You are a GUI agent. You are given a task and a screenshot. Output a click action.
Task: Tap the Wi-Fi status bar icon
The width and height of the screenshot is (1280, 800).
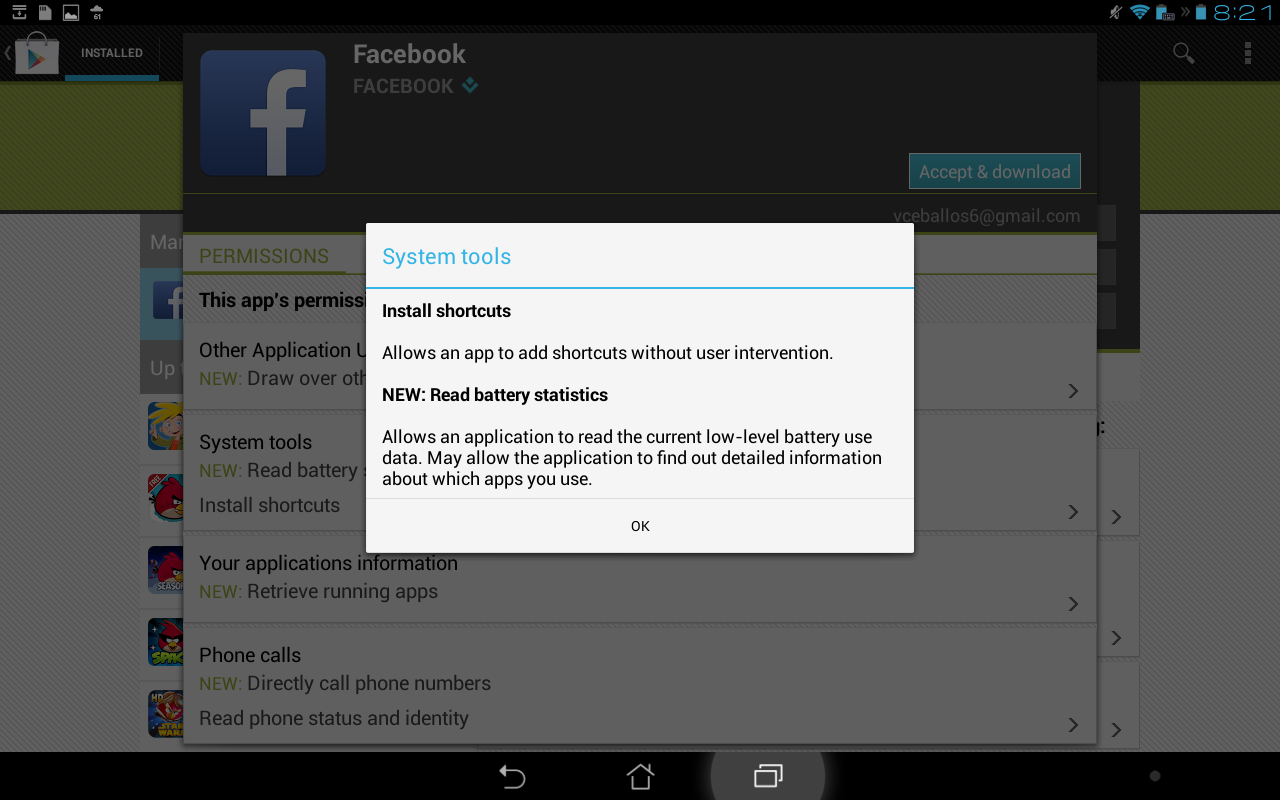tap(1139, 12)
